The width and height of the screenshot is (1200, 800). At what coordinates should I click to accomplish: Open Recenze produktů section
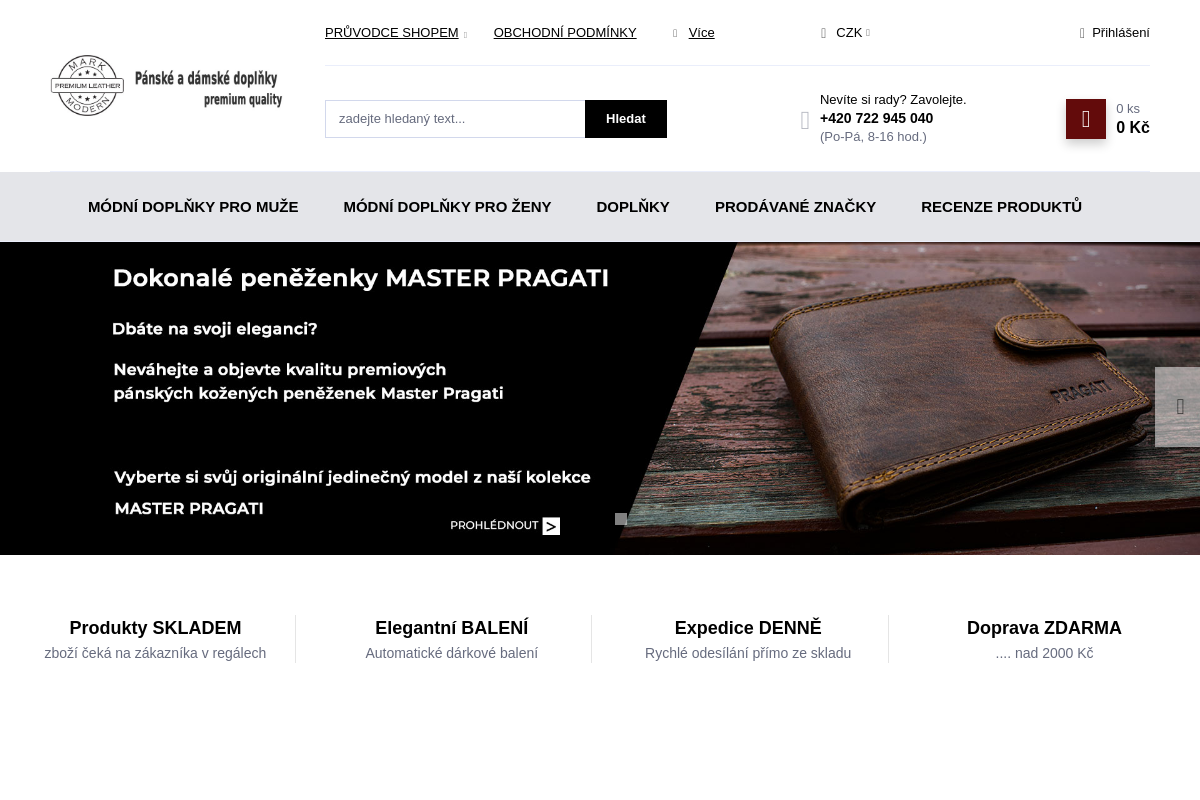click(1001, 207)
